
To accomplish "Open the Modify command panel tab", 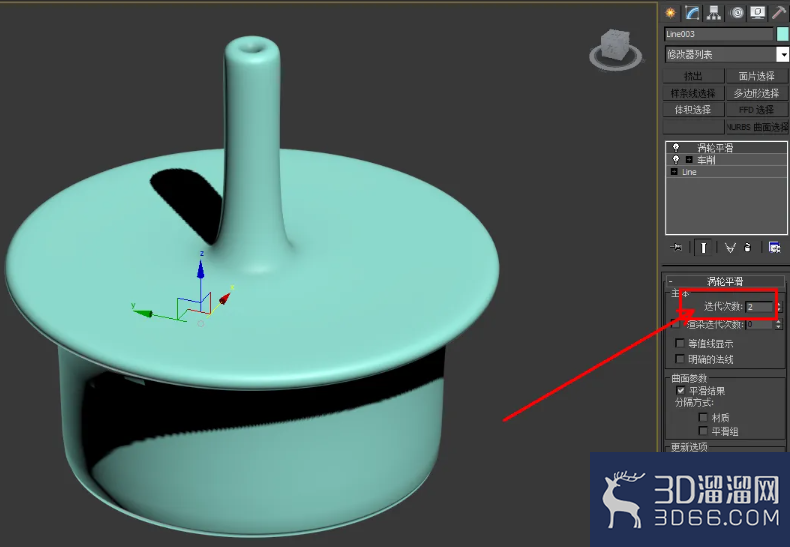I will pos(692,13).
